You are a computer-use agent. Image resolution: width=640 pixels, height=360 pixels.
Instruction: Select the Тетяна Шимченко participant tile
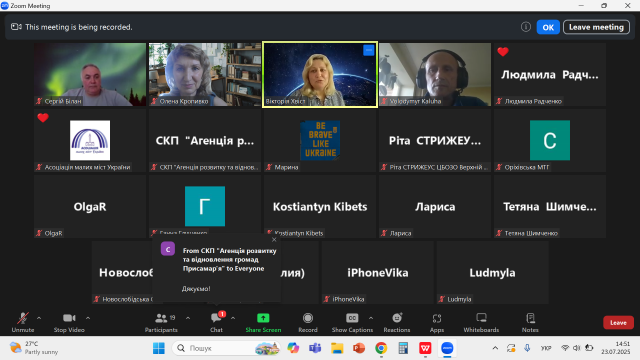point(550,207)
